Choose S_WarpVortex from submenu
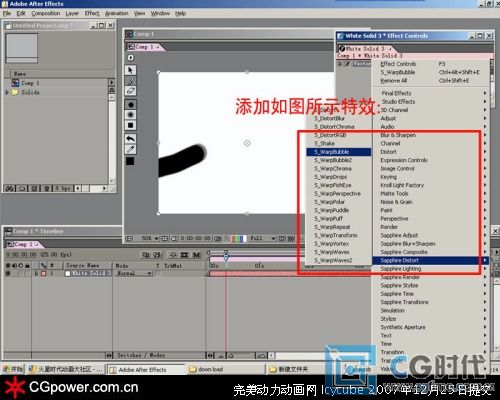Screen dimensions: 500x400 click(338, 244)
